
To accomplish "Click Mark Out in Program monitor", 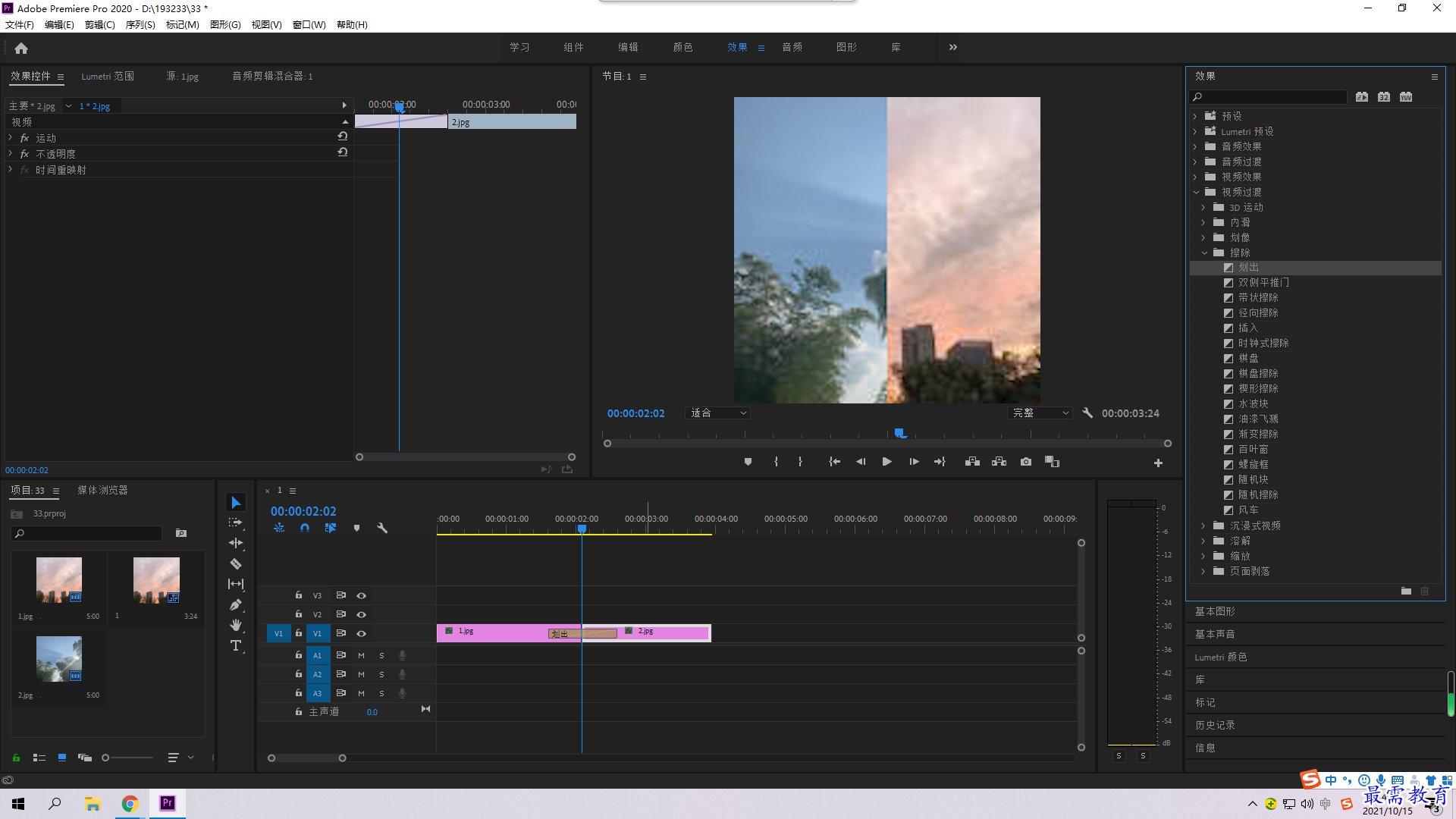I will tap(800, 462).
